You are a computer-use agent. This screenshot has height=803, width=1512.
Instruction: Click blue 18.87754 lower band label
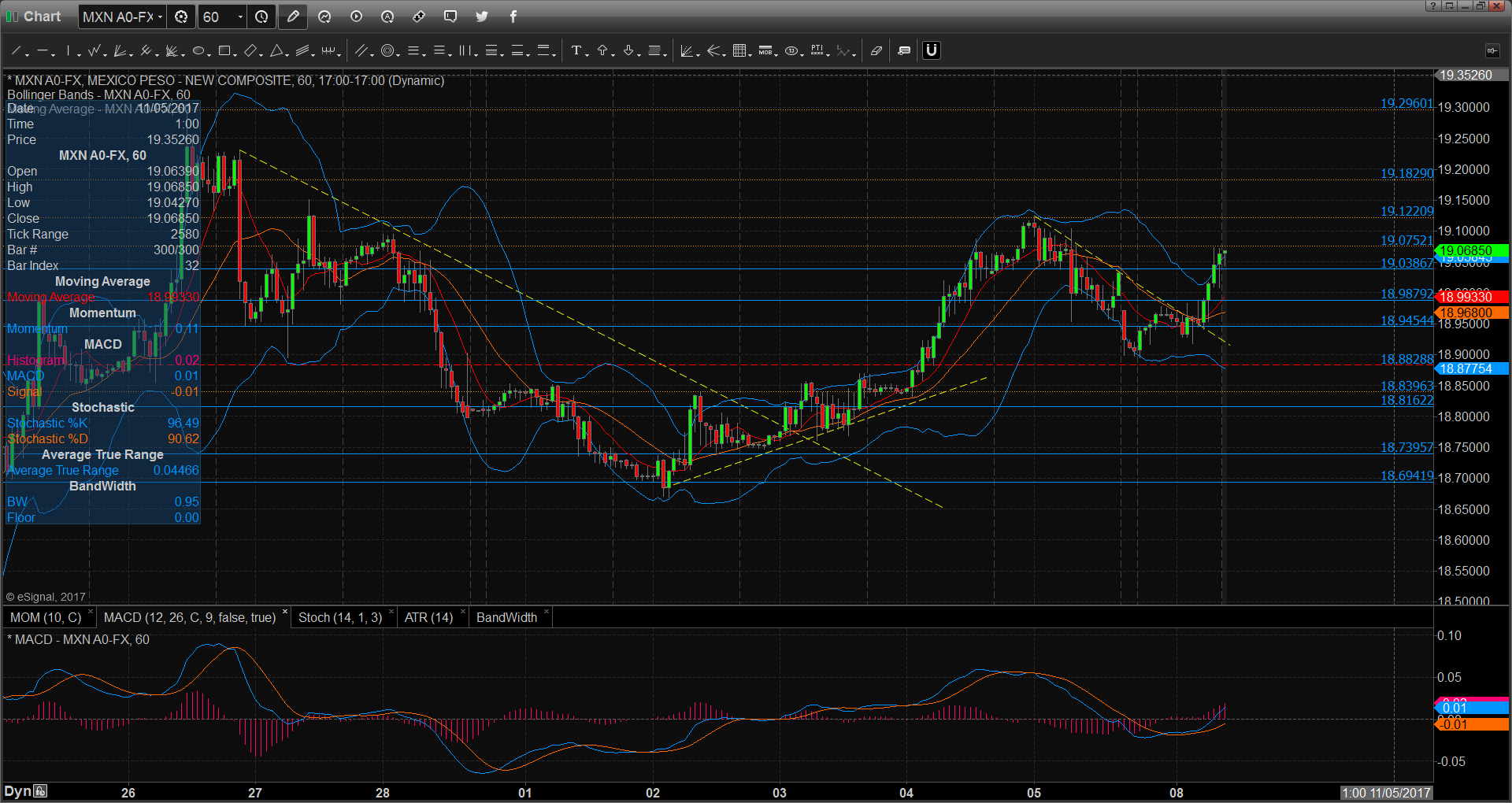(x=1471, y=368)
